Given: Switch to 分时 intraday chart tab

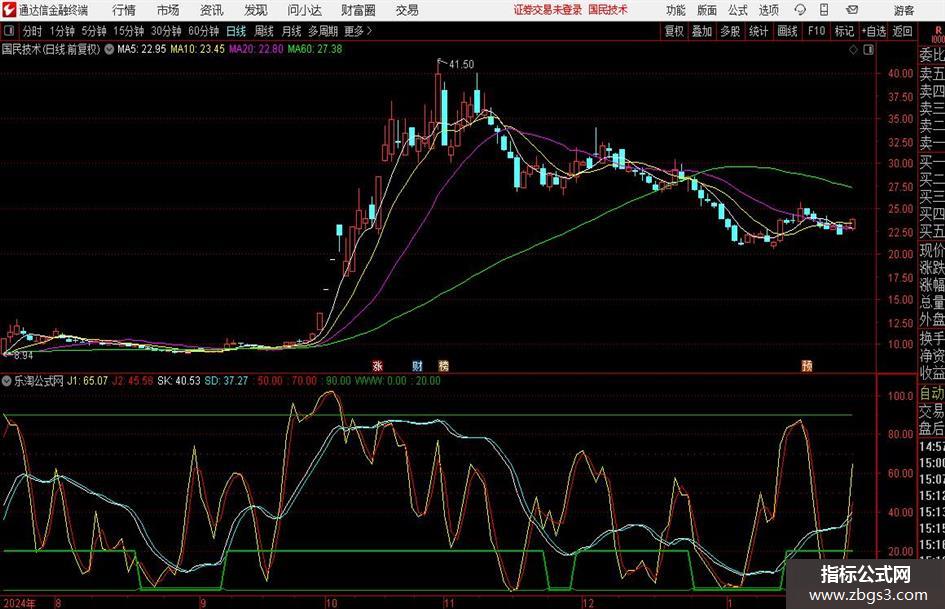Looking at the screenshot, I should [32, 31].
